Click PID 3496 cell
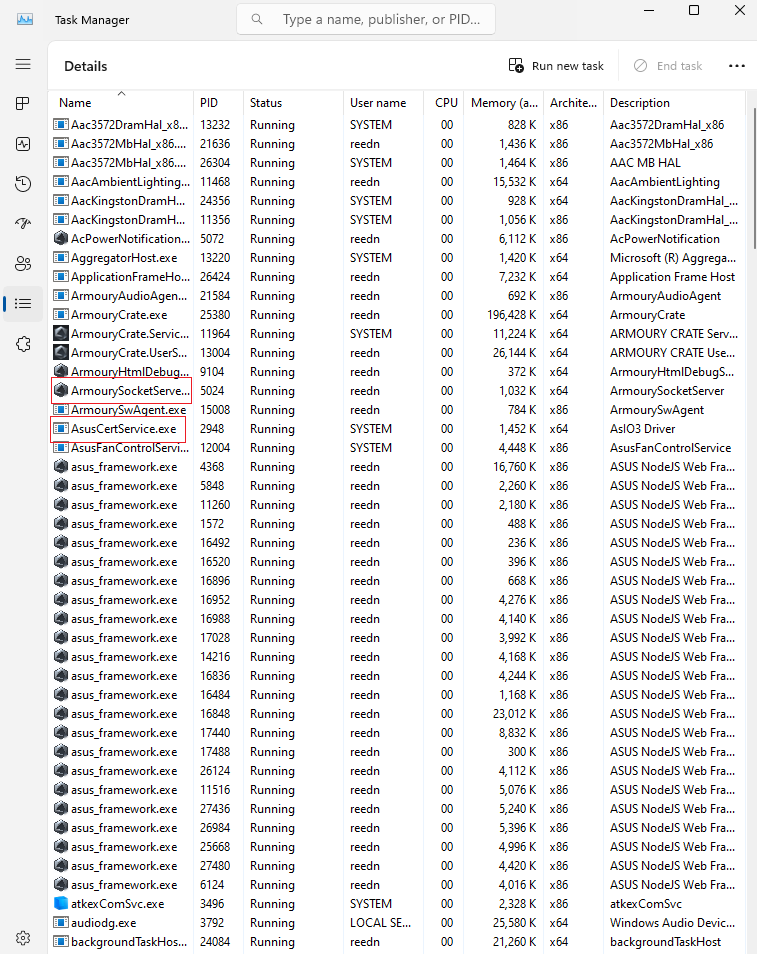This screenshot has width=757, height=954. [212, 904]
